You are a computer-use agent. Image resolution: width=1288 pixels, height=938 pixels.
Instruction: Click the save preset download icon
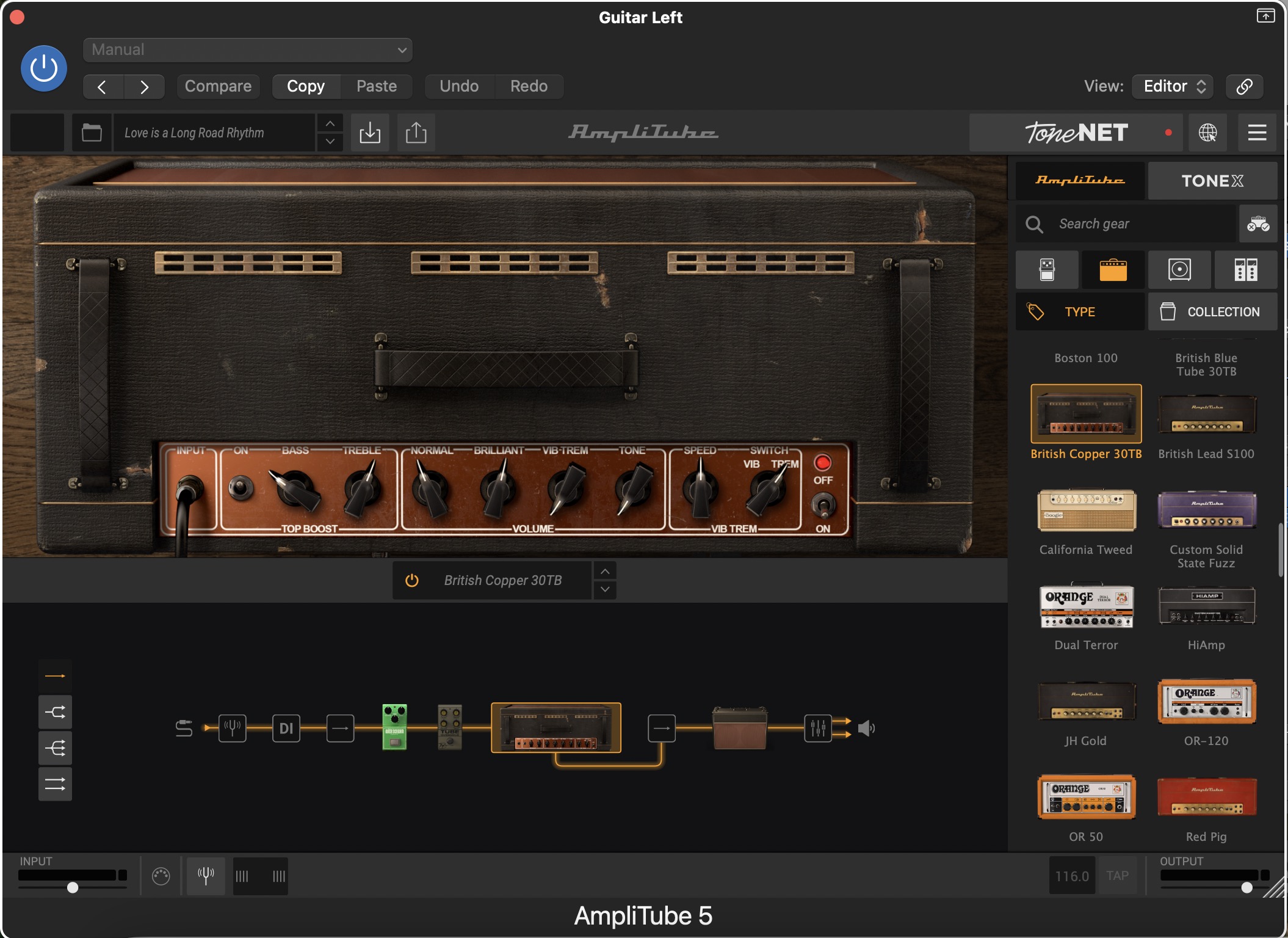(370, 133)
